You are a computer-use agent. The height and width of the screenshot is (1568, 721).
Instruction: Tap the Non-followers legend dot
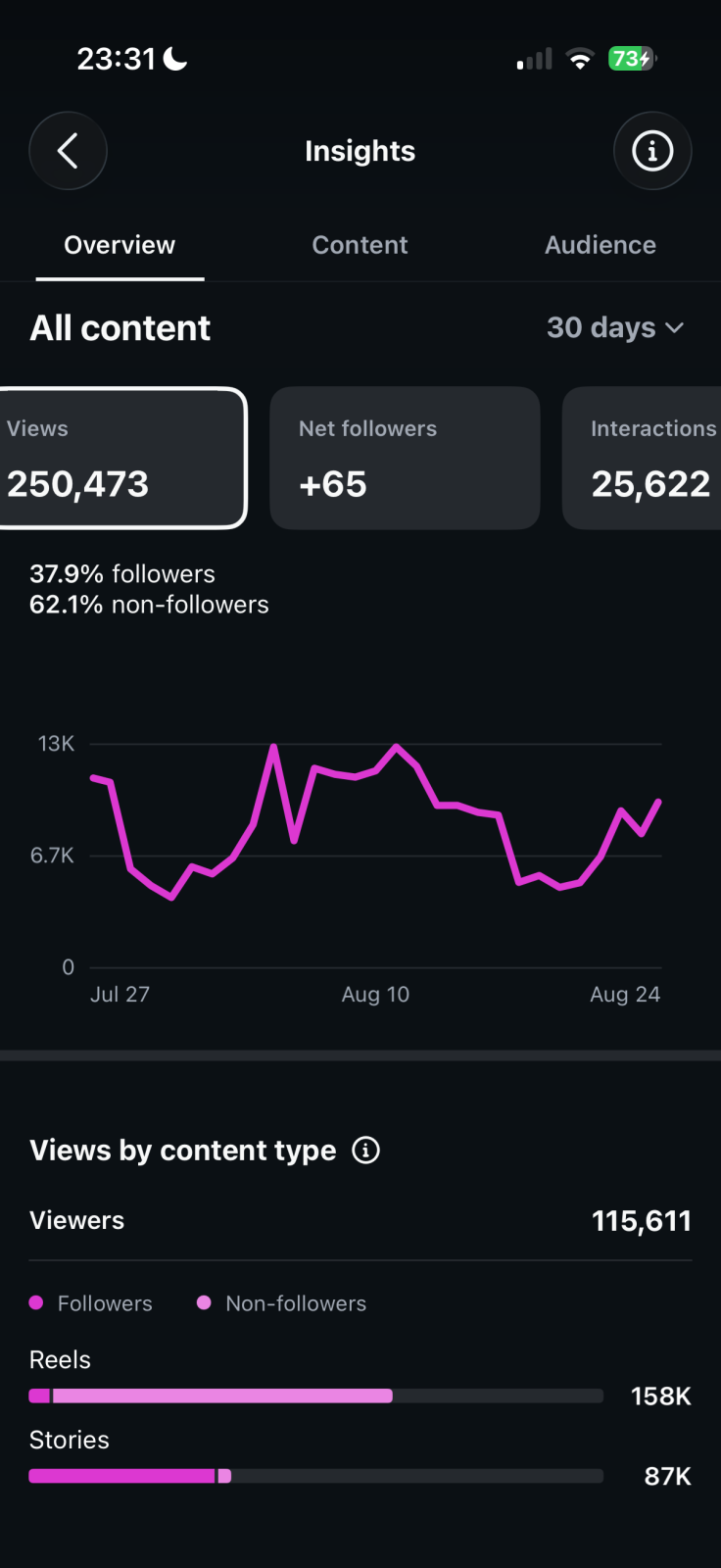pyautogui.click(x=204, y=1302)
